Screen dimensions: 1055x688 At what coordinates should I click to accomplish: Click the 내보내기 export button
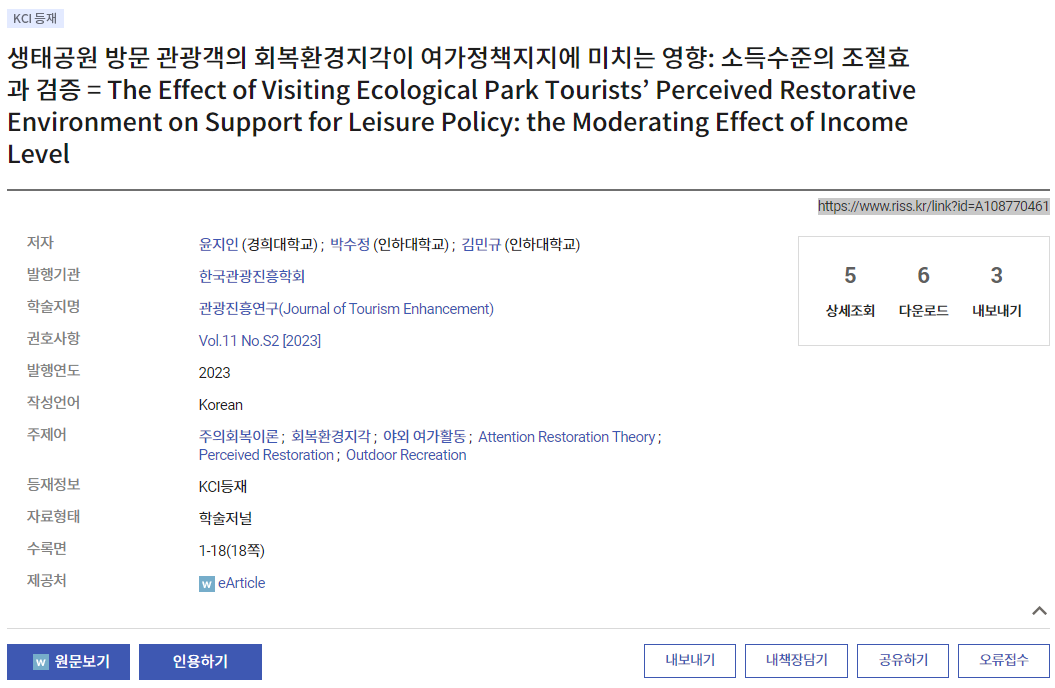[690, 660]
